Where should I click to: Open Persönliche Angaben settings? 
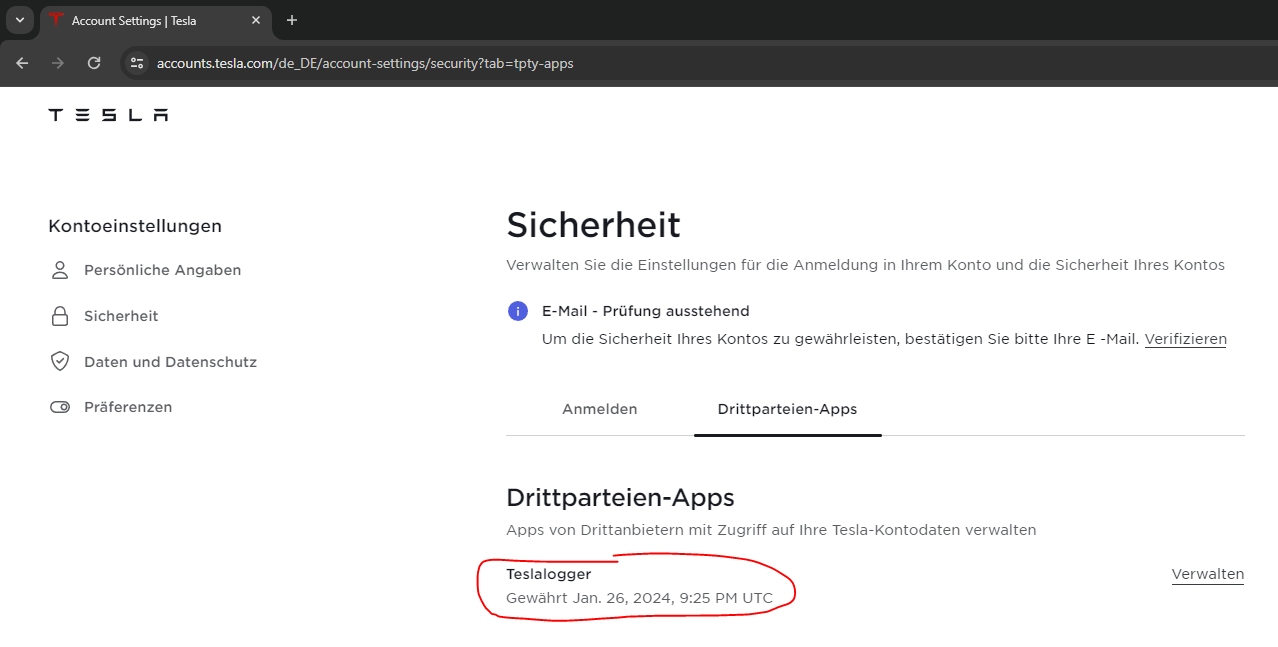point(162,270)
